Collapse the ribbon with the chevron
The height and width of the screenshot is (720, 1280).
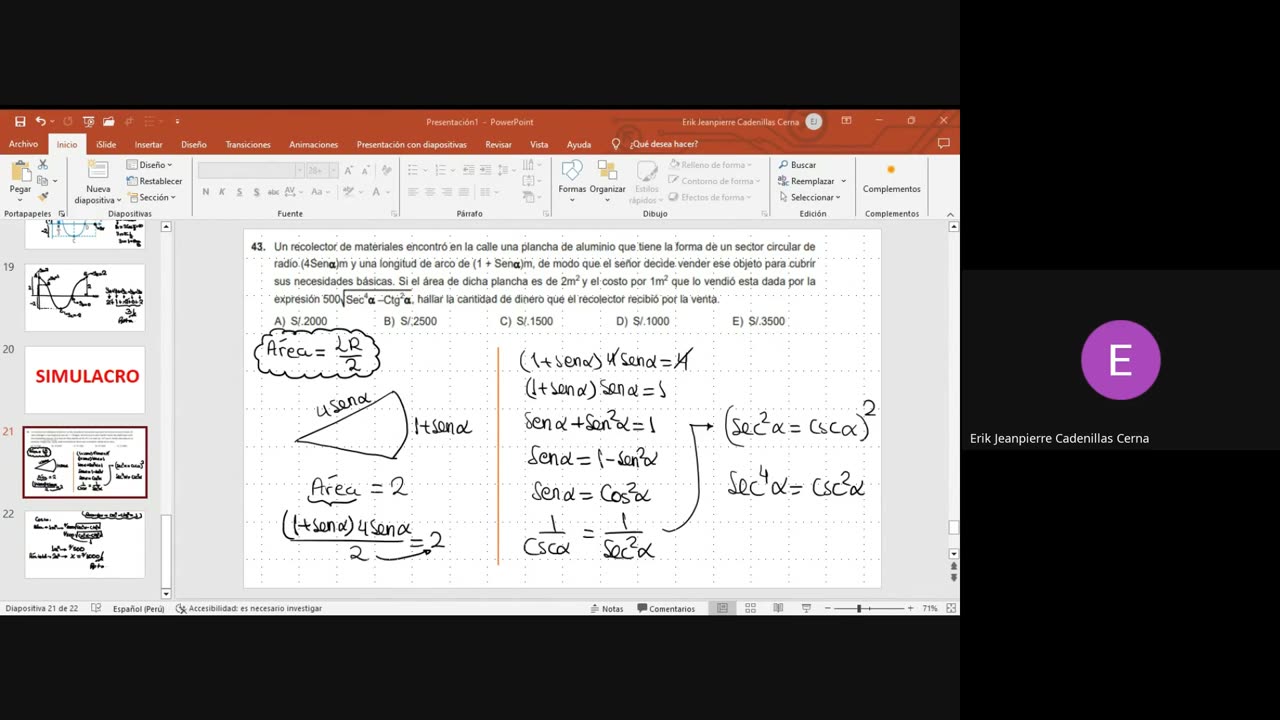(950, 214)
